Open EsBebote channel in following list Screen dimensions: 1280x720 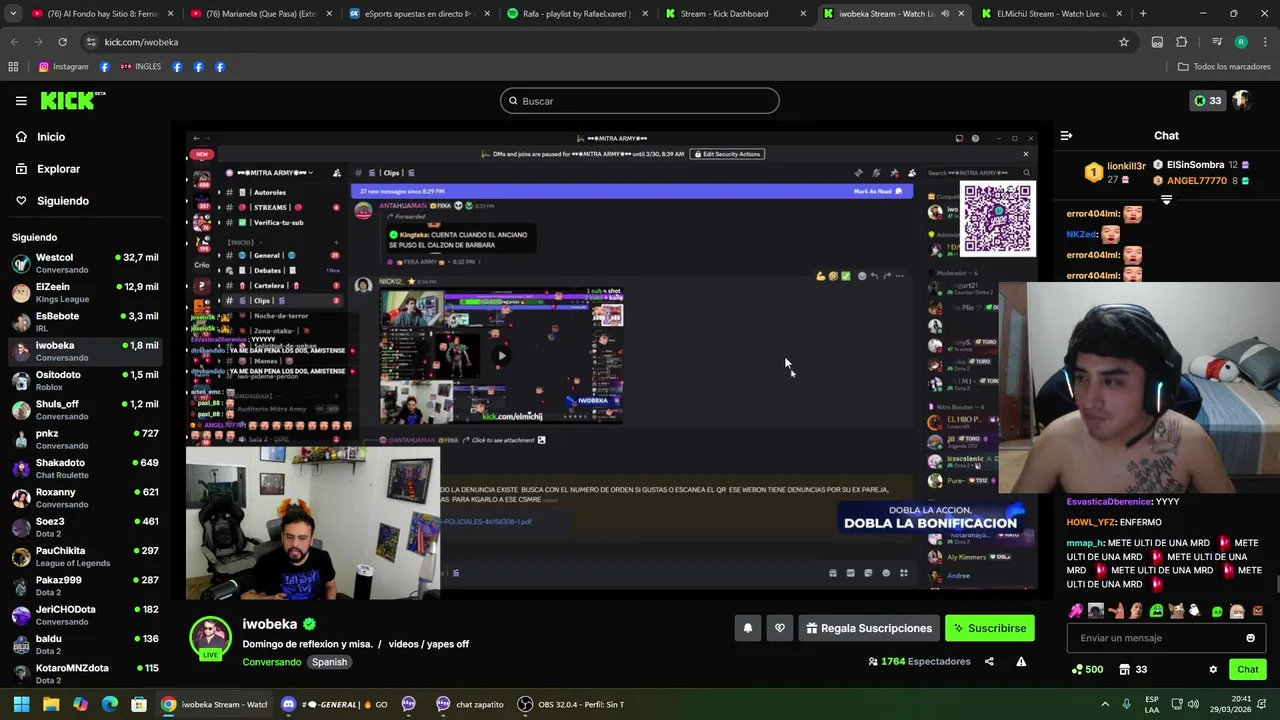85,322
